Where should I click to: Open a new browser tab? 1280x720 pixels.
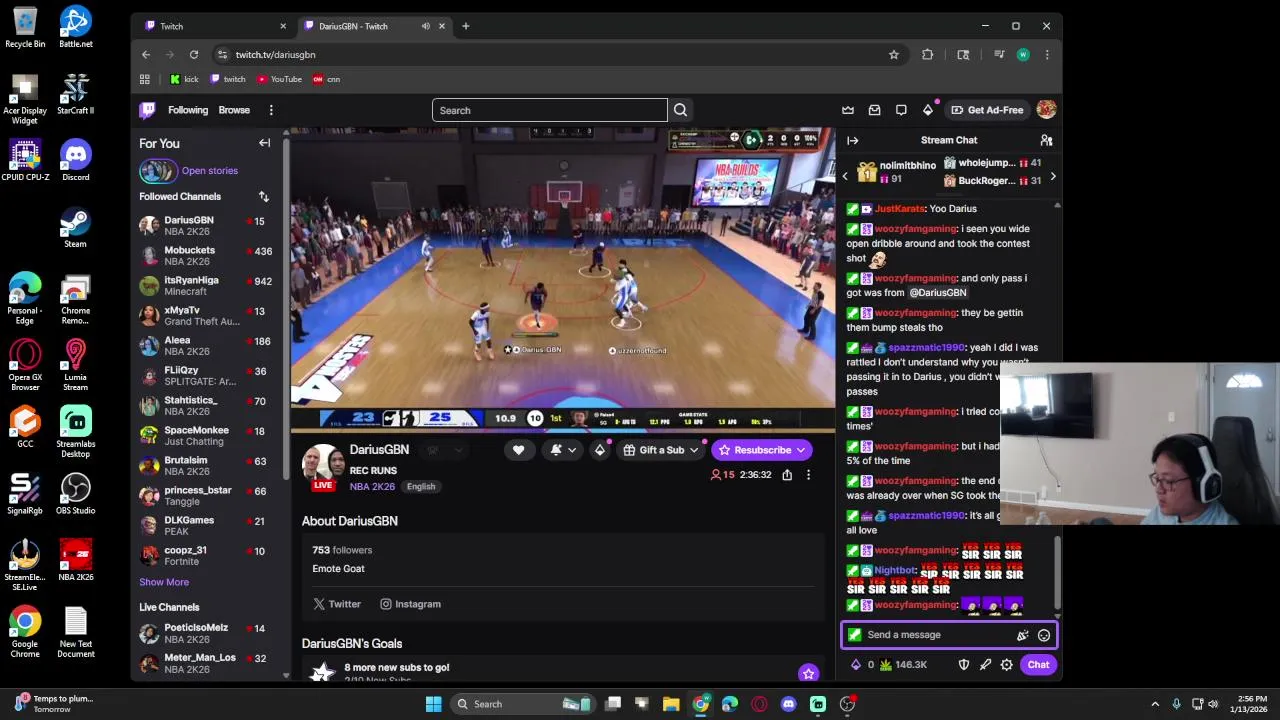(x=466, y=26)
